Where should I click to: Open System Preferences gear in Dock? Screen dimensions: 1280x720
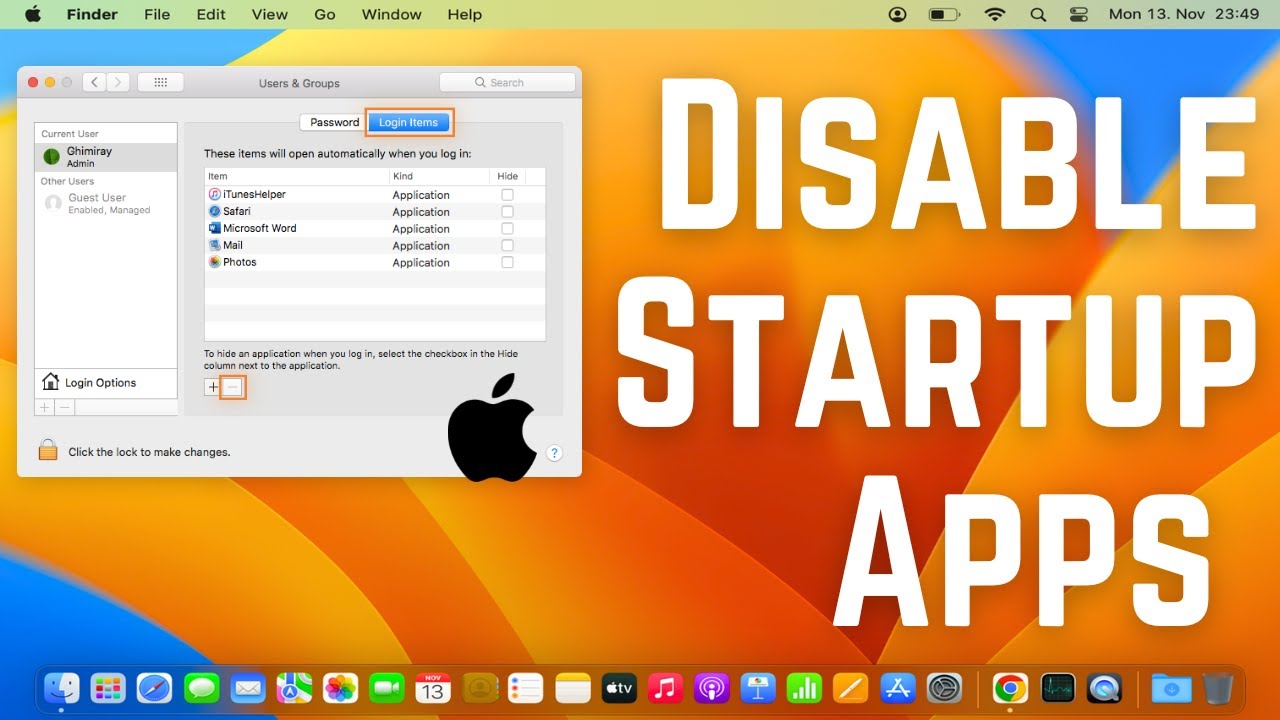click(x=945, y=688)
